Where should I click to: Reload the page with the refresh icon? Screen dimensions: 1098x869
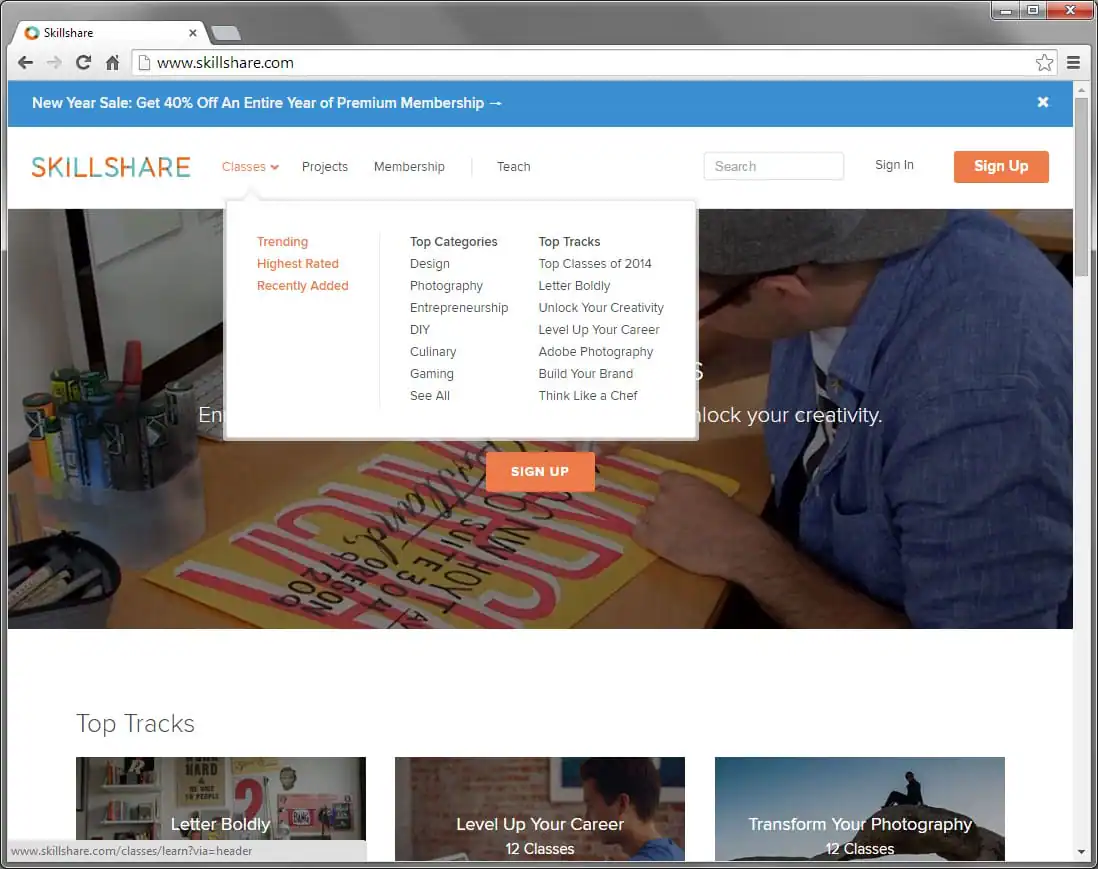[83, 62]
